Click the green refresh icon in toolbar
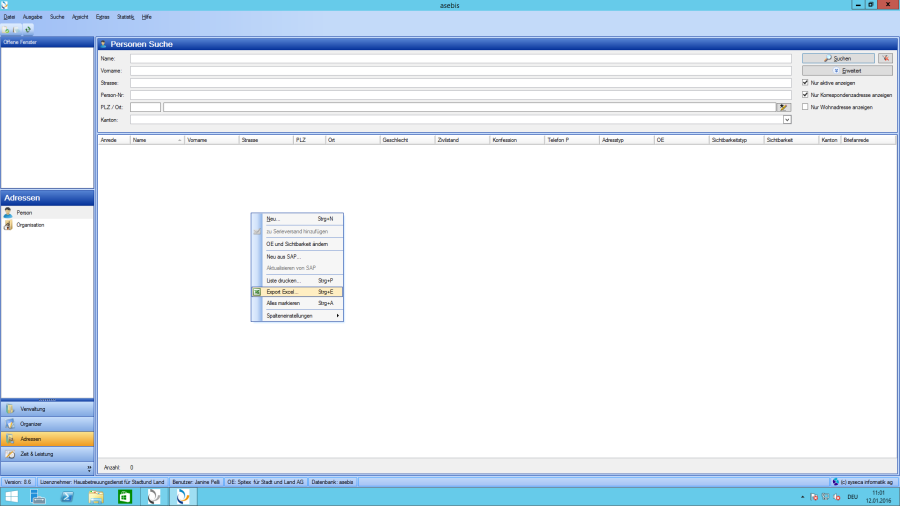This screenshot has width=900, height=506. click(28, 29)
